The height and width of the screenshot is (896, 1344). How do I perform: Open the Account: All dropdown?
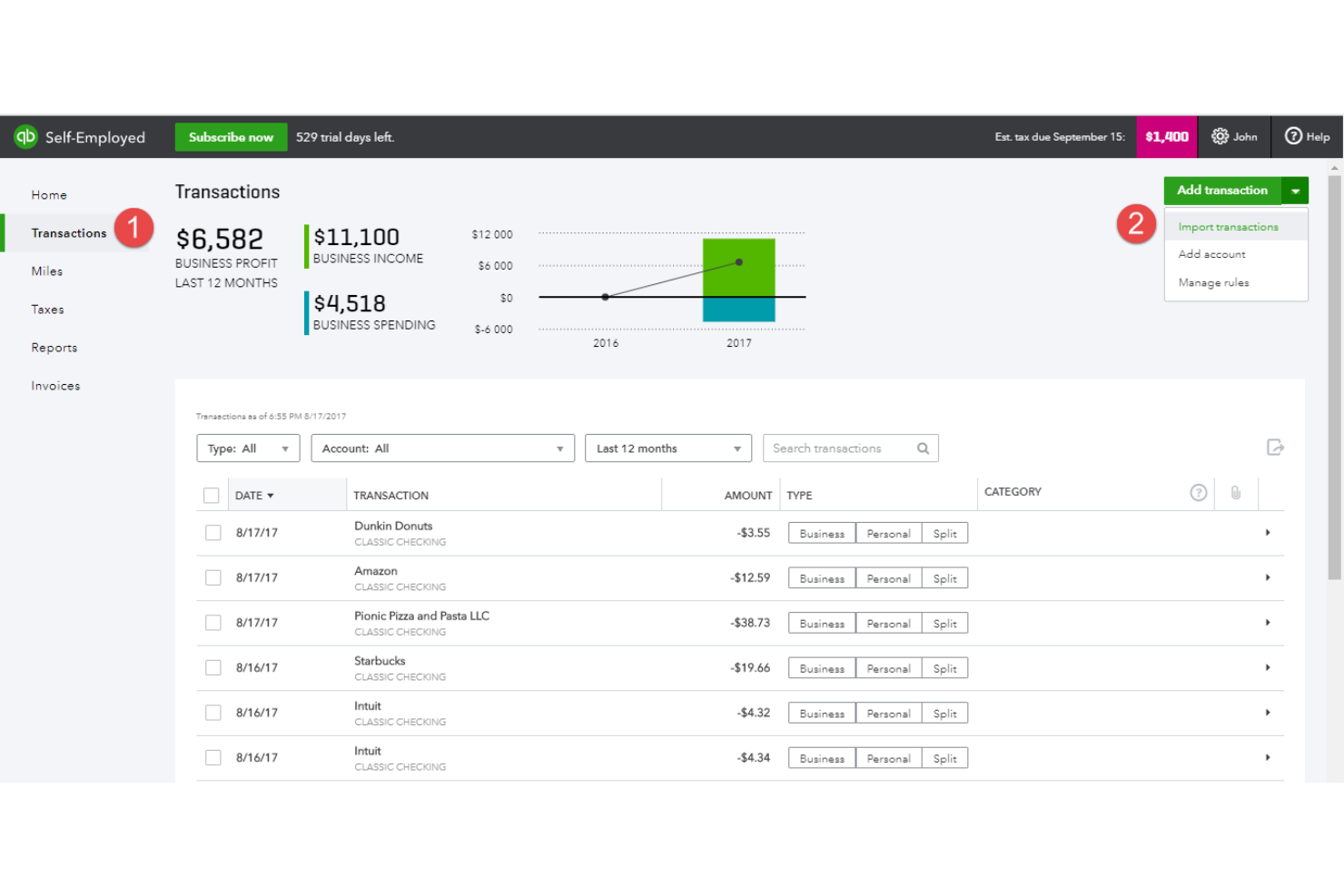pyautogui.click(x=442, y=448)
